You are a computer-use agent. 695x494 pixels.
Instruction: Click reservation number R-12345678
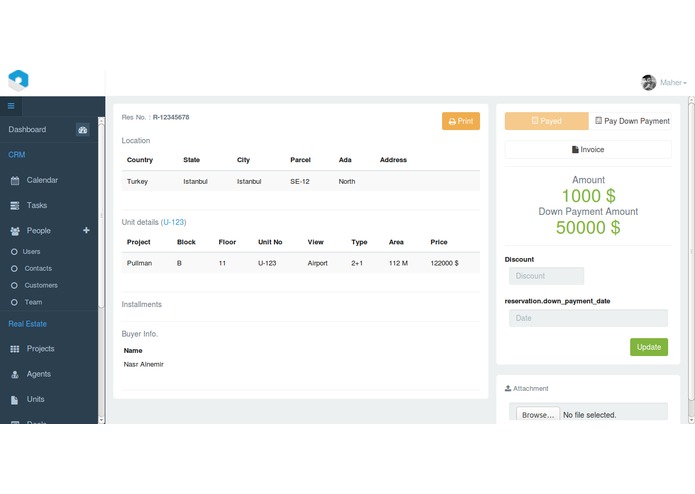[x=171, y=117]
